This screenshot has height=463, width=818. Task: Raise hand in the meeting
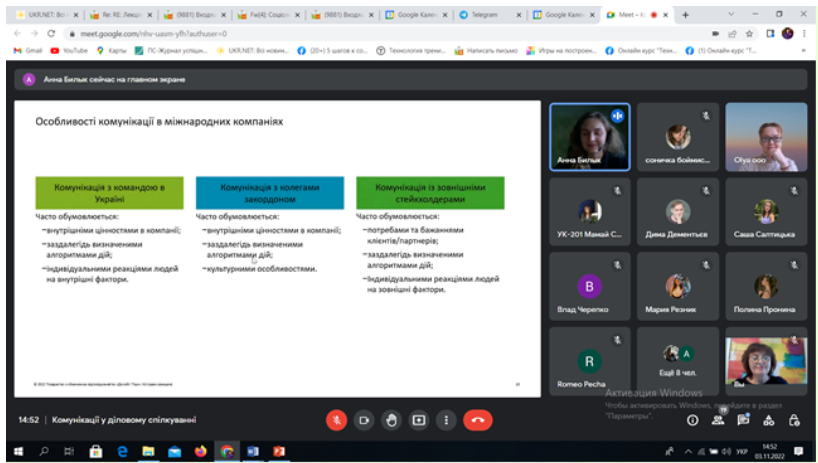pyautogui.click(x=392, y=420)
